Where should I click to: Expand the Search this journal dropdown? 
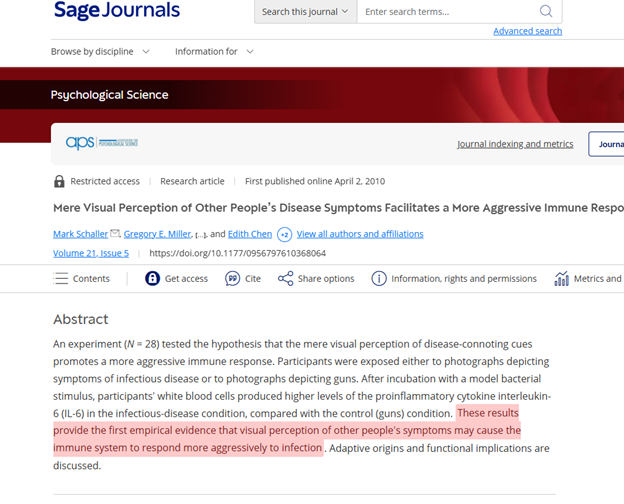pos(305,12)
